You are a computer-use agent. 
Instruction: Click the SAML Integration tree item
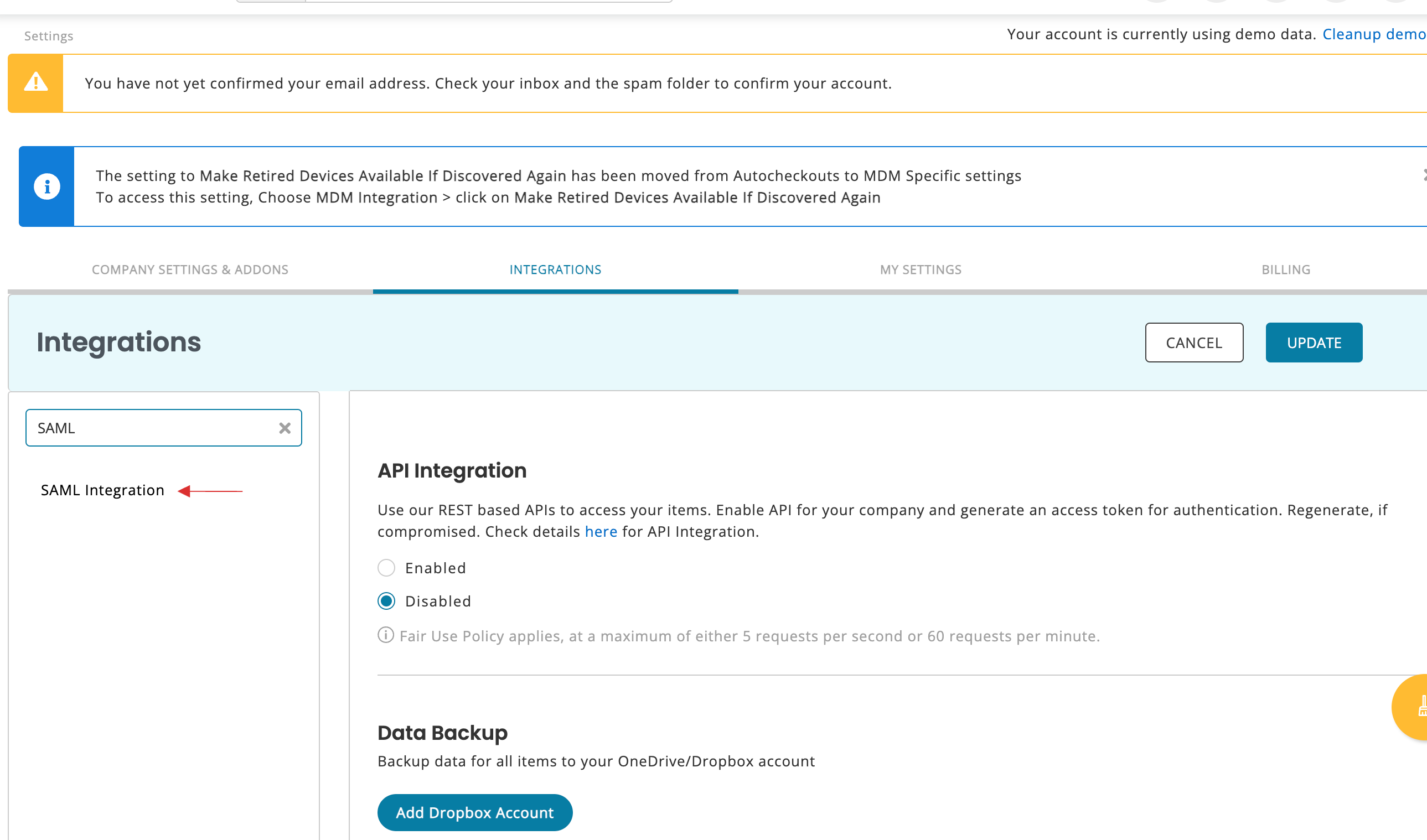click(102, 489)
